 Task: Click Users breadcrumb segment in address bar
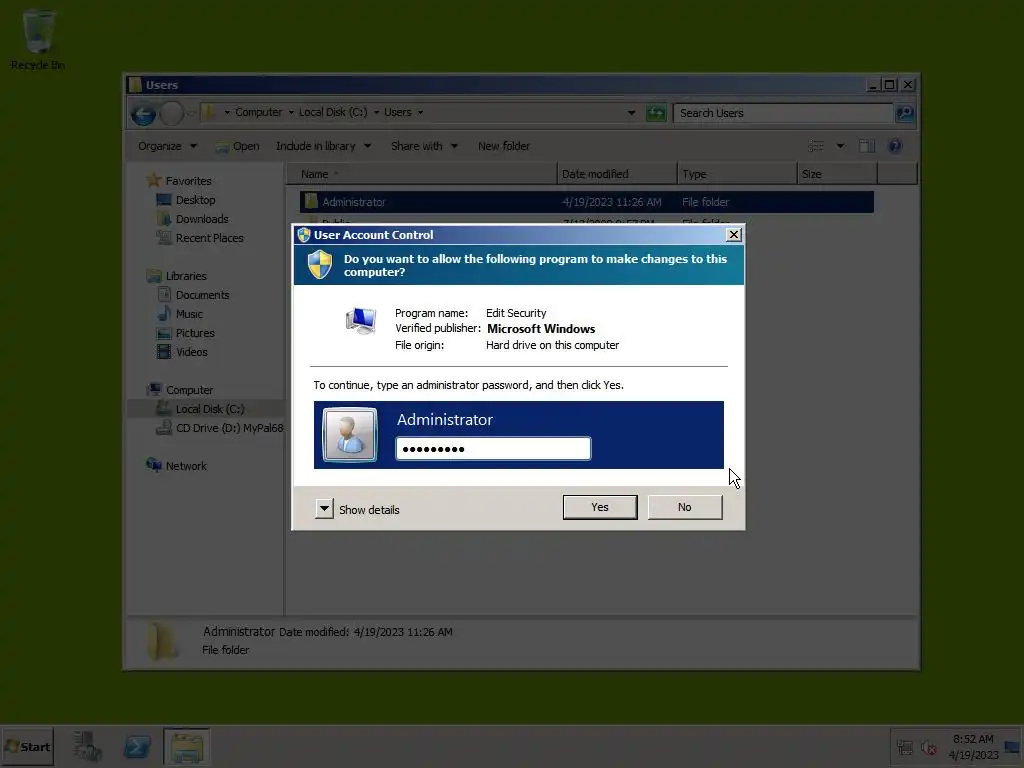(x=398, y=112)
